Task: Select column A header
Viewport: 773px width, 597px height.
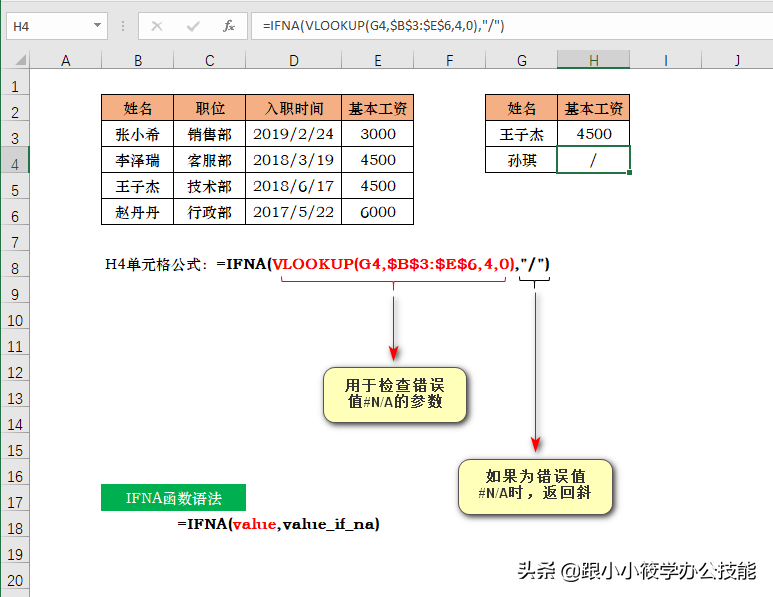Action: pyautogui.click(x=66, y=60)
